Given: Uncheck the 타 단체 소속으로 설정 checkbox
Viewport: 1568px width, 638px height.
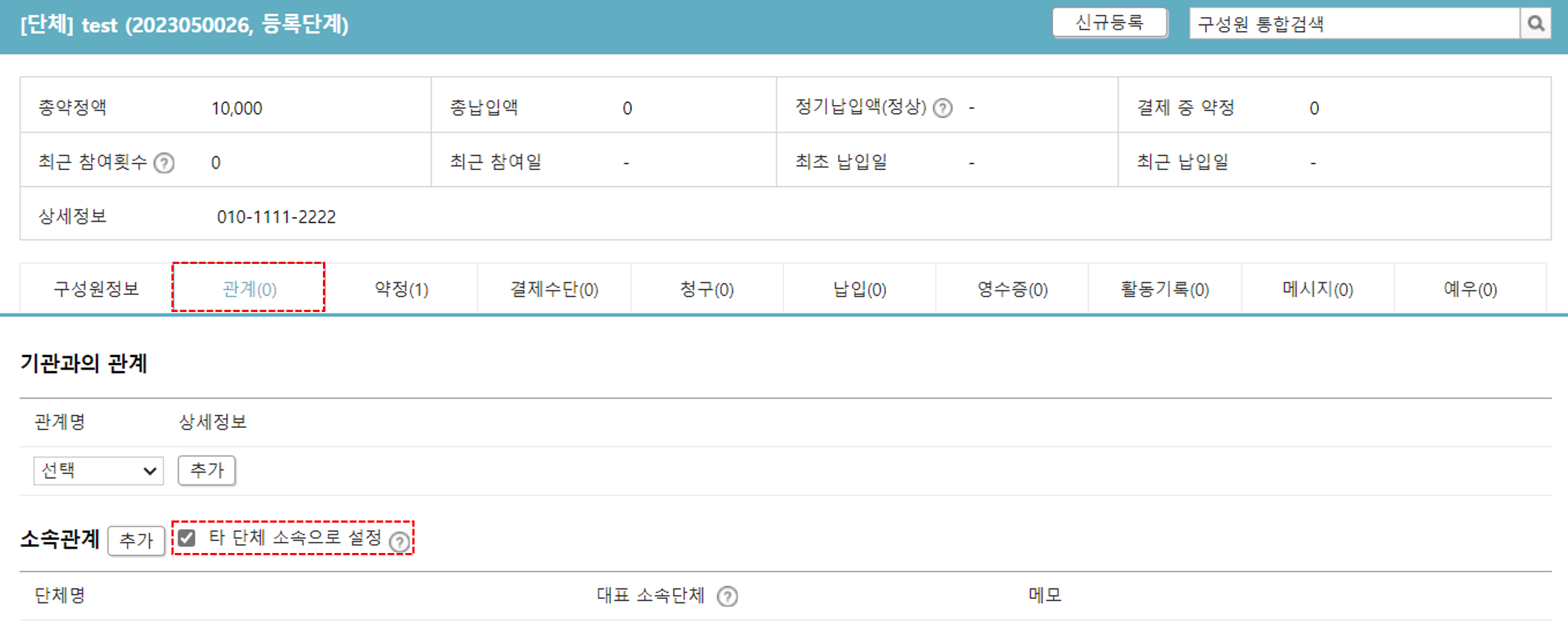Looking at the screenshot, I should coord(186,539).
